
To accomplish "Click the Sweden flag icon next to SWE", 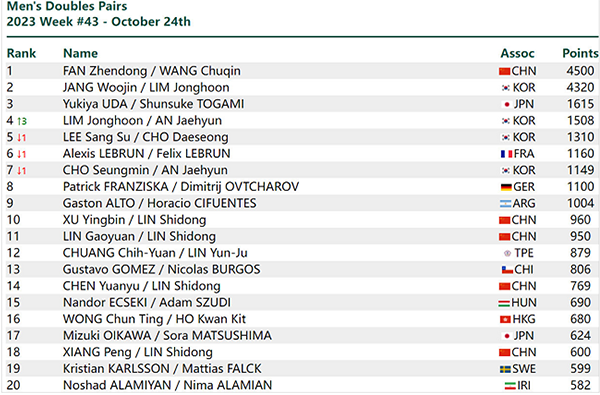I will coord(505,369).
